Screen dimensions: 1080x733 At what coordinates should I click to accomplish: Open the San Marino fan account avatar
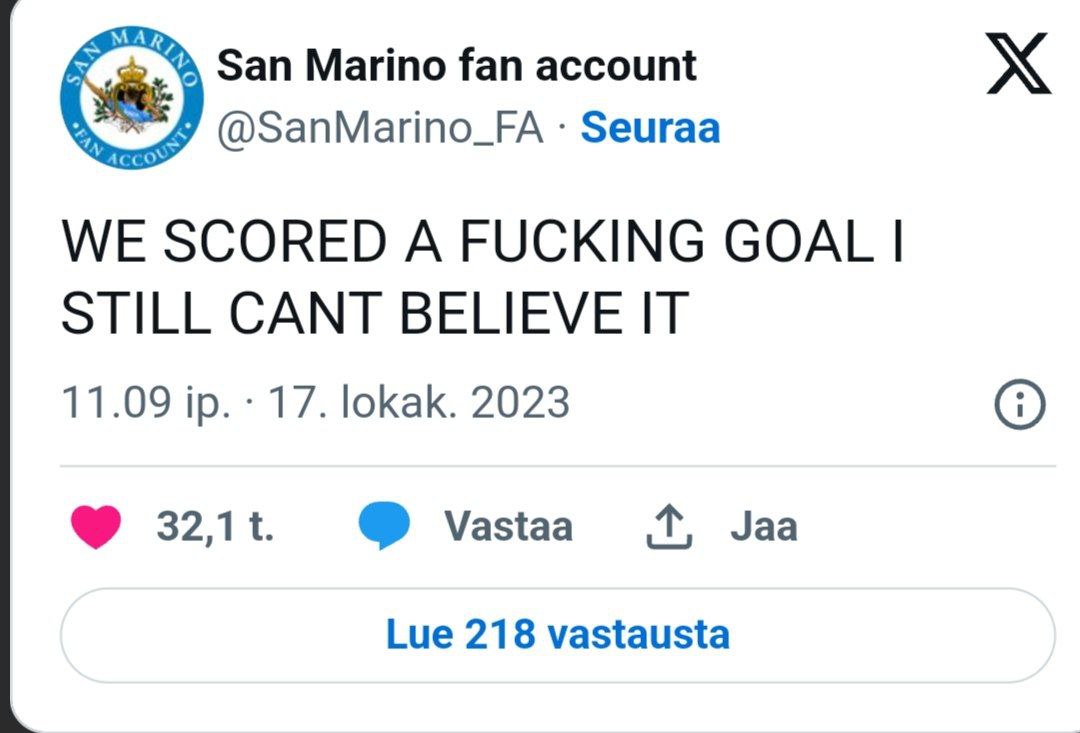[x=132, y=97]
